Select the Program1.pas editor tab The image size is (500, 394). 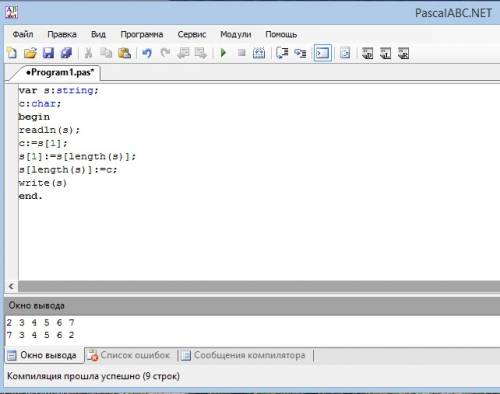(60, 72)
